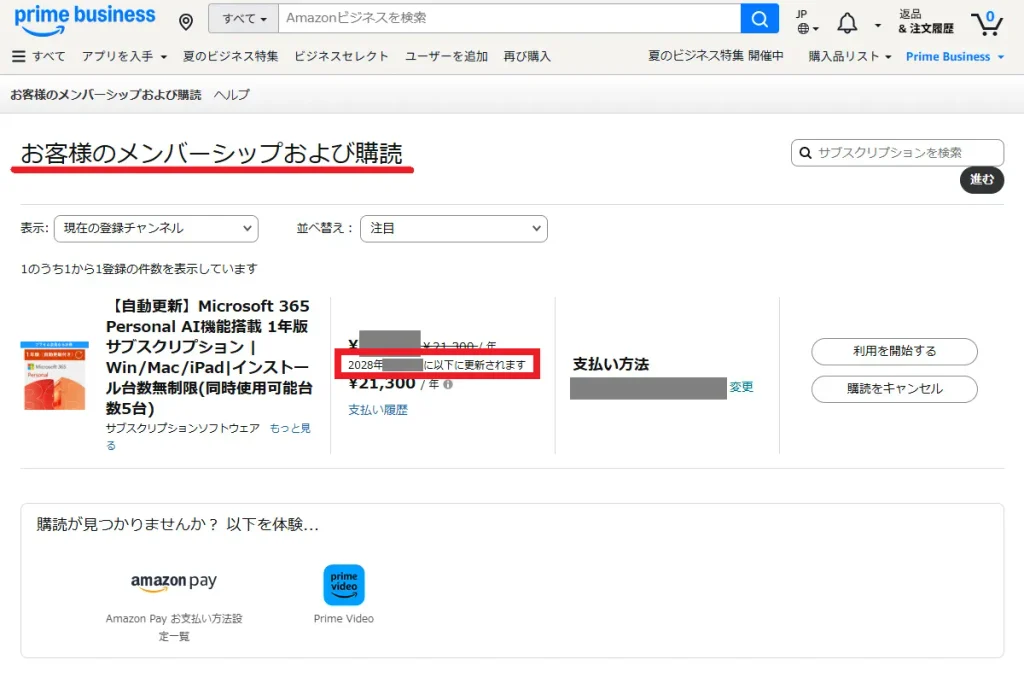Expand the 購入品リスト dropdown

pos(850,56)
